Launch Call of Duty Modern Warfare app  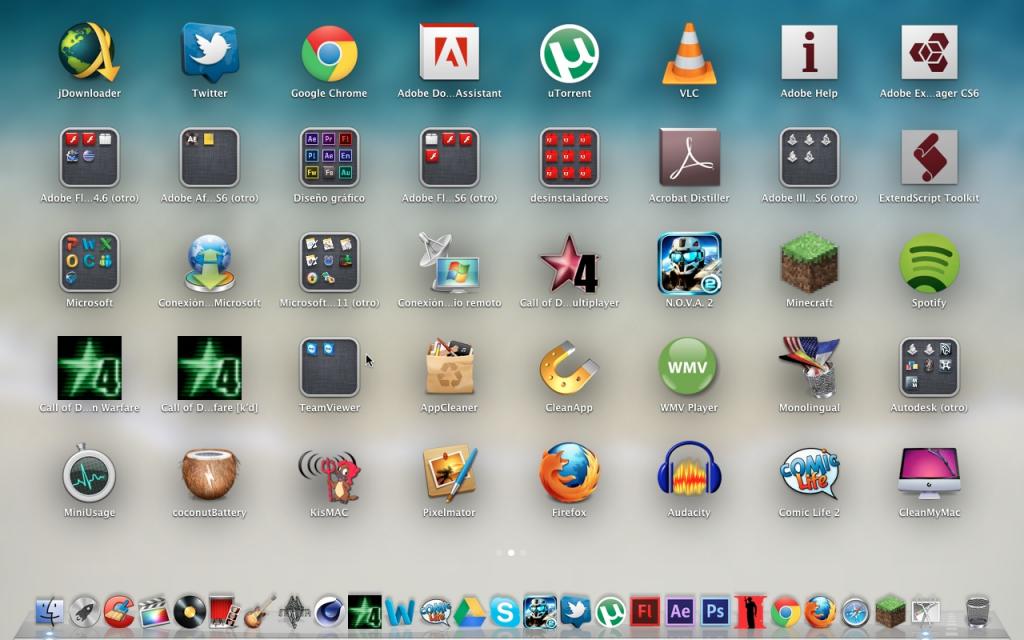click(89, 368)
